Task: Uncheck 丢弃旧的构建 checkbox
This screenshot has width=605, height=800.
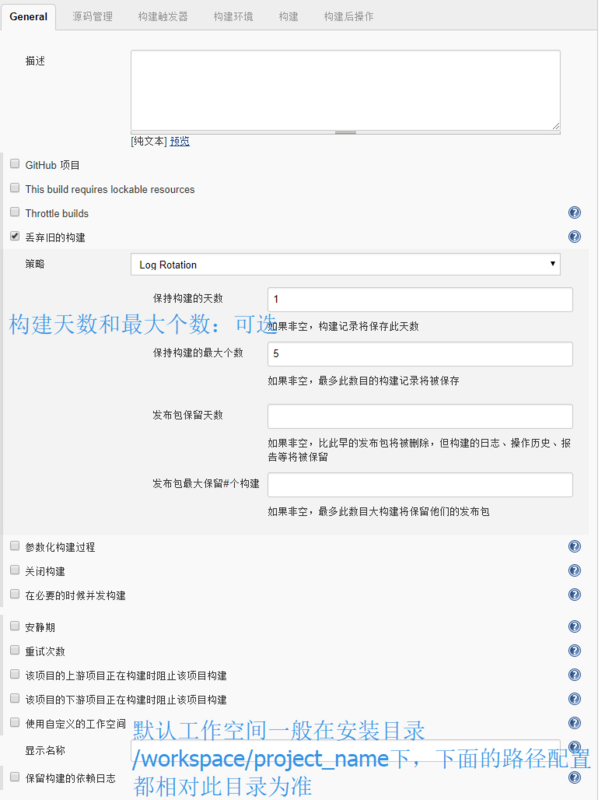Action: [x=15, y=236]
